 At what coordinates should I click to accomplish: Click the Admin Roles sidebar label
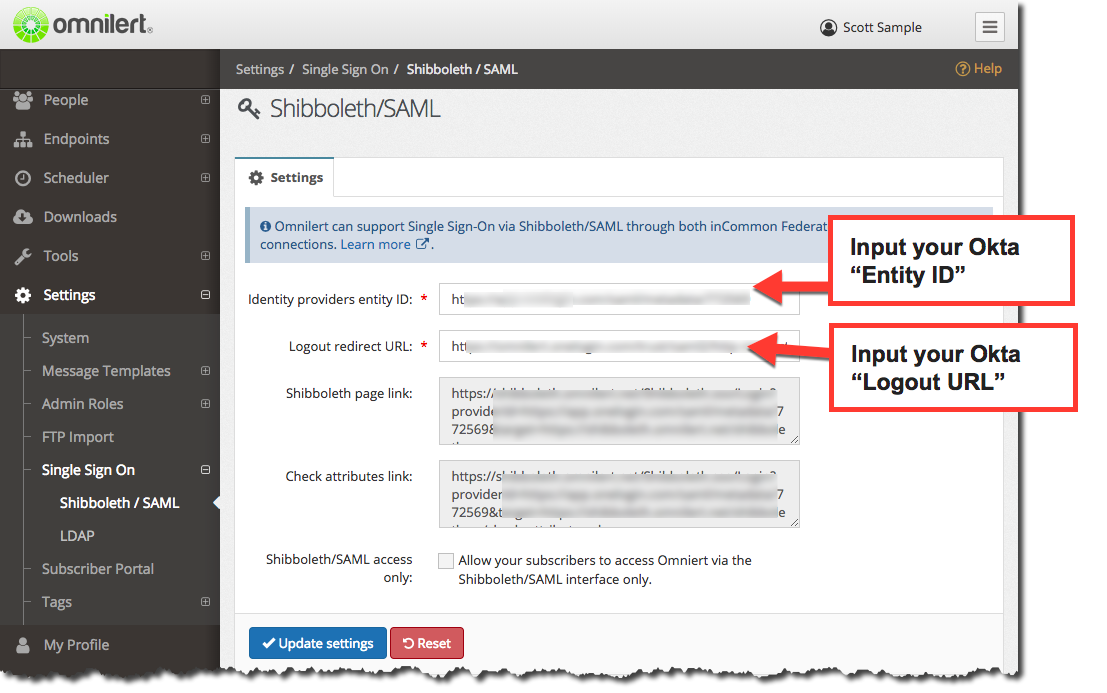[83, 404]
